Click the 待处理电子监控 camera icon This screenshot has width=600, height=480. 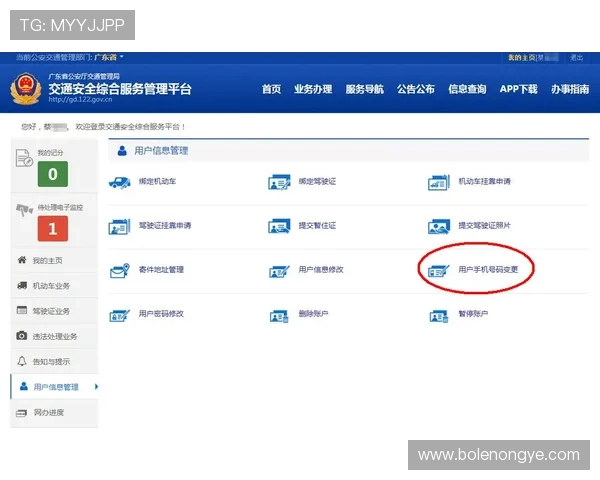pos(24,209)
